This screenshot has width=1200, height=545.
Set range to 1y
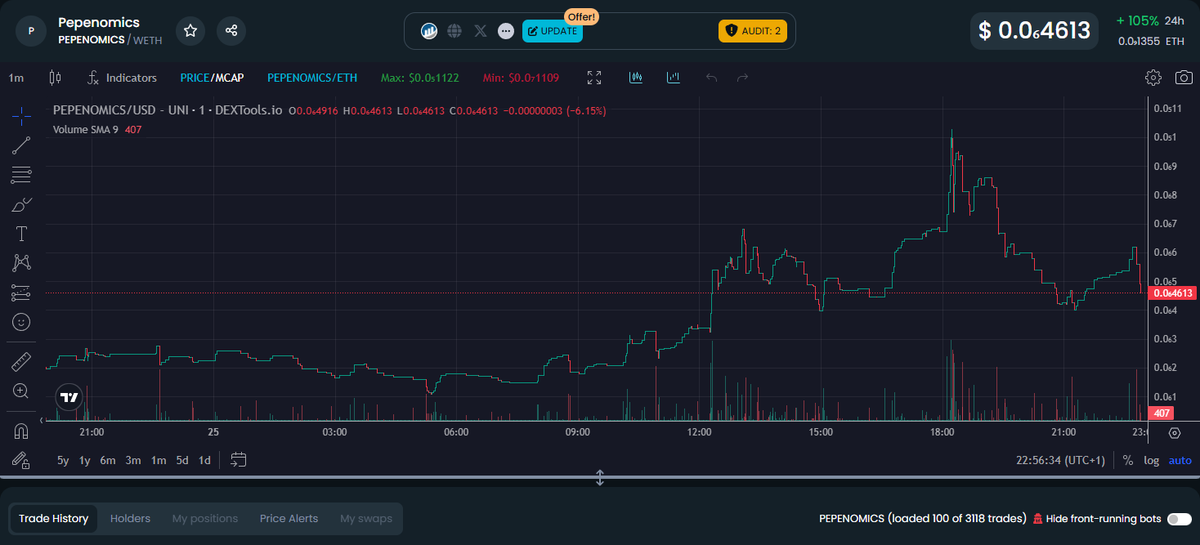85,461
